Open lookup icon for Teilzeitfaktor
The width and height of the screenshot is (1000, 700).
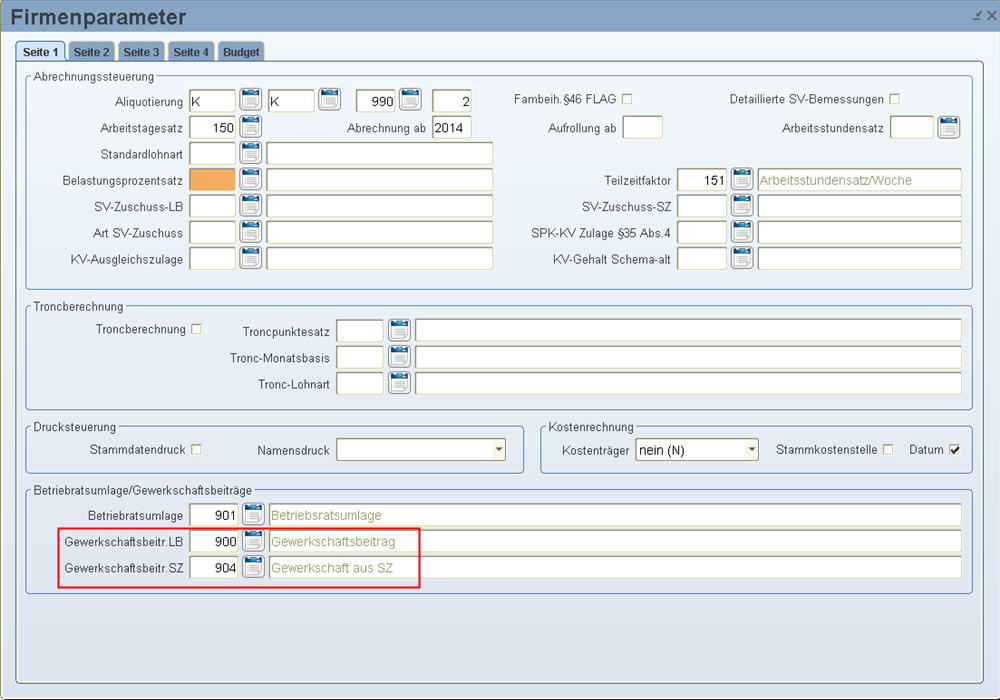click(742, 179)
